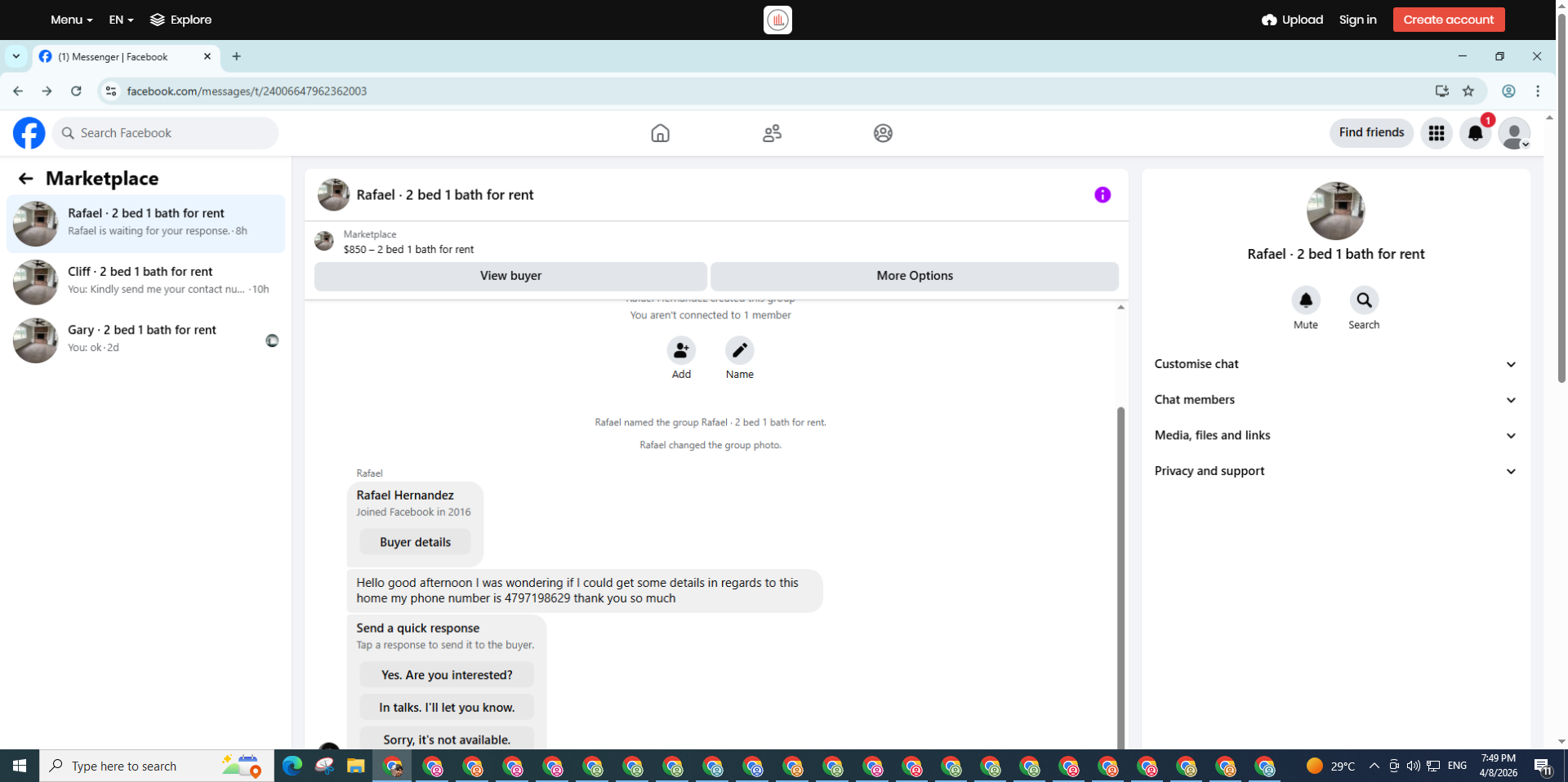Click the Create account button
This screenshot has height=782, width=1568.
click(1448, 20)
